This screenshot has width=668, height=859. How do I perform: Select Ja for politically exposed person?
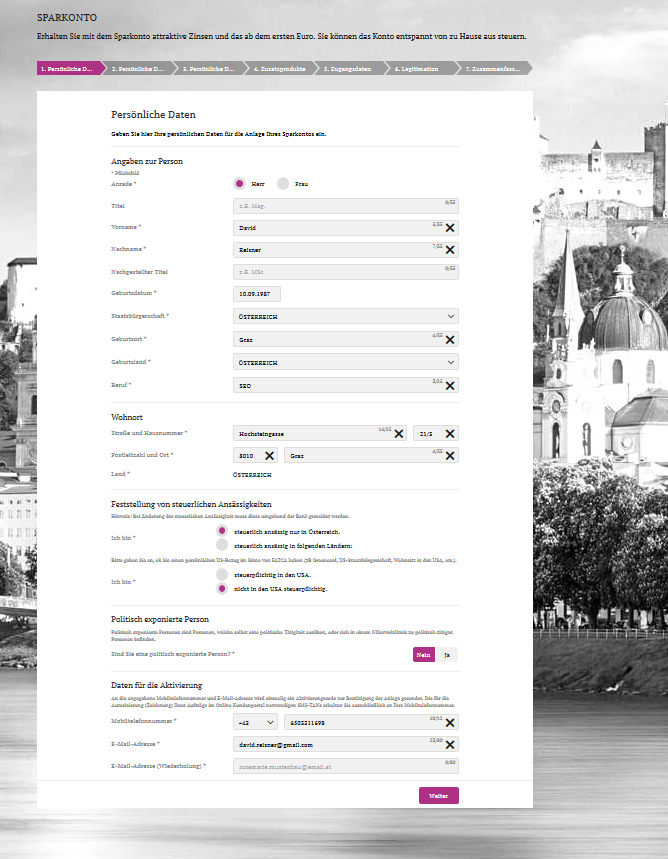[447, 654]
